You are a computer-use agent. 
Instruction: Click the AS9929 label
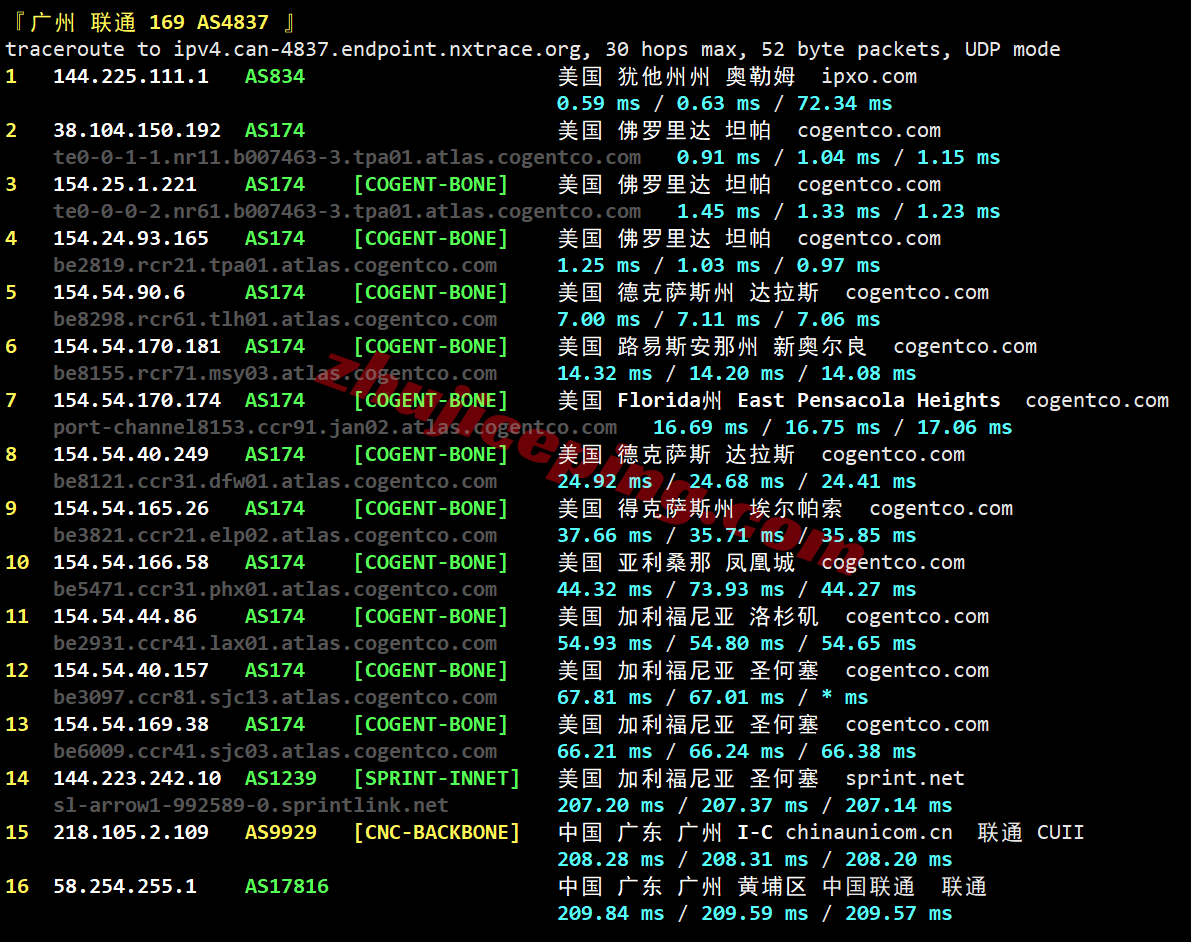(x=280, y=832)
